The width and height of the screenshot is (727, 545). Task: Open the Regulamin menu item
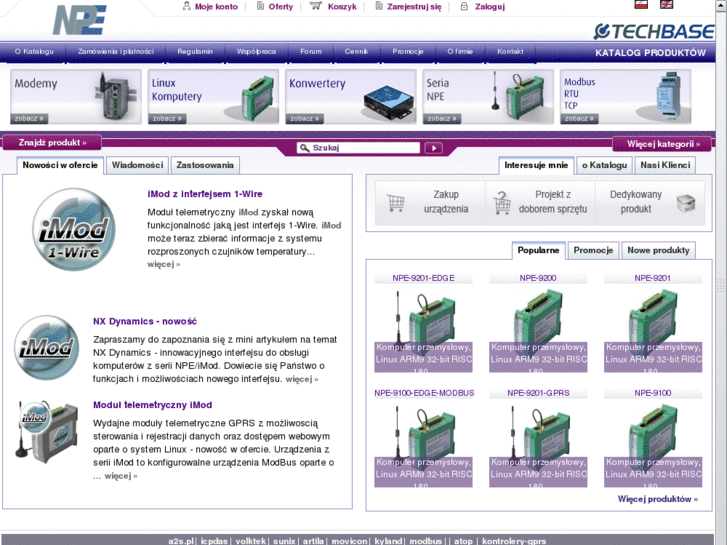(x=195, y=51)
